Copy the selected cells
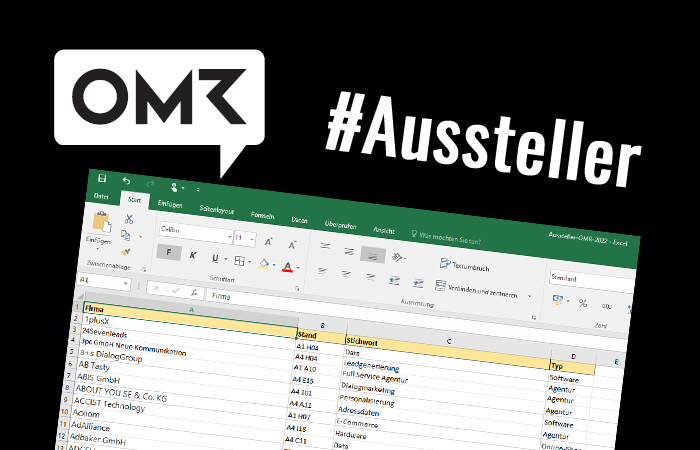The height and width of the screenshot is (450, 700). click(126, 235)
